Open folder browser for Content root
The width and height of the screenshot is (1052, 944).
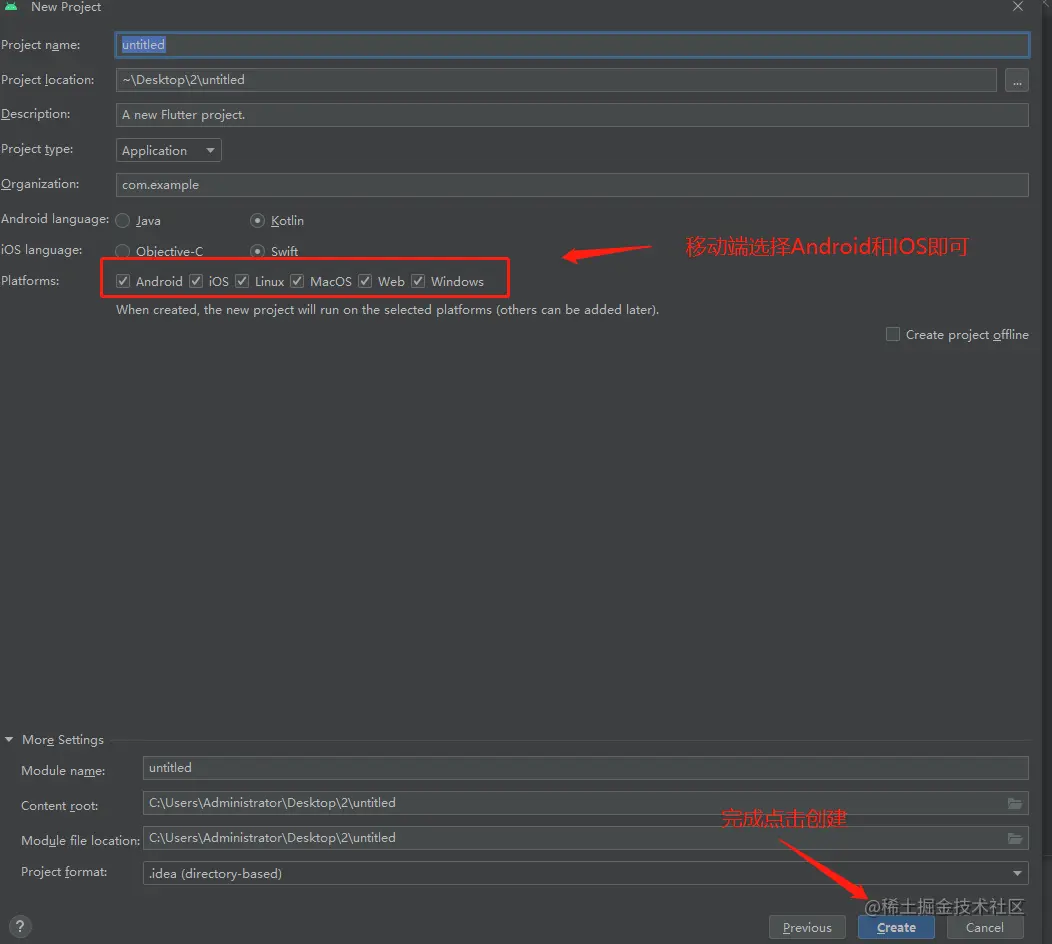coord(1015,803)
